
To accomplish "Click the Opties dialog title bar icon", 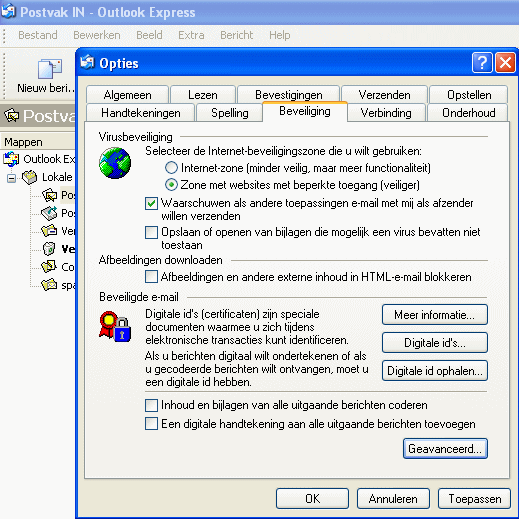I will coord(87,62).
